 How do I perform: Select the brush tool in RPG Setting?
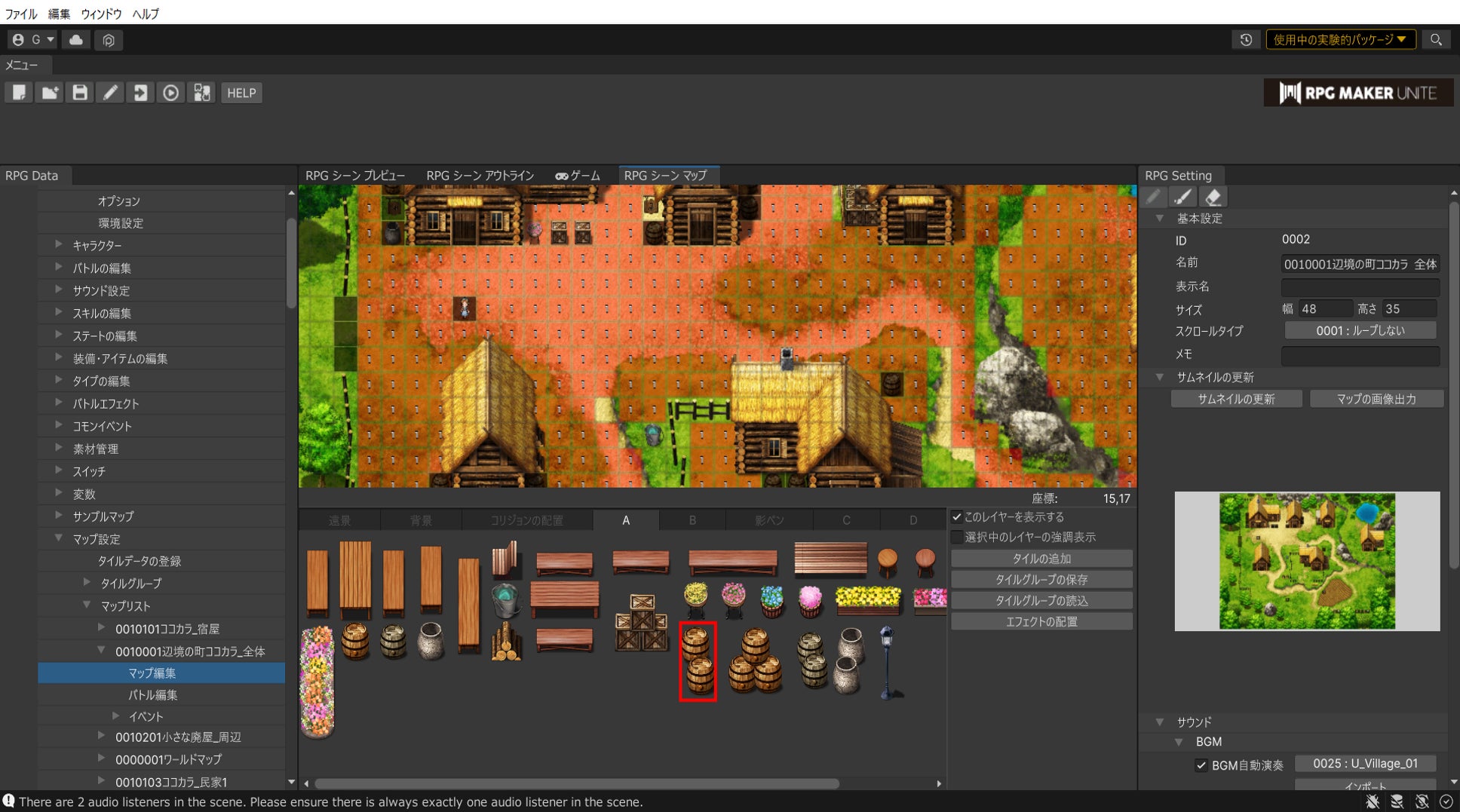click(x=1183, y=197)
